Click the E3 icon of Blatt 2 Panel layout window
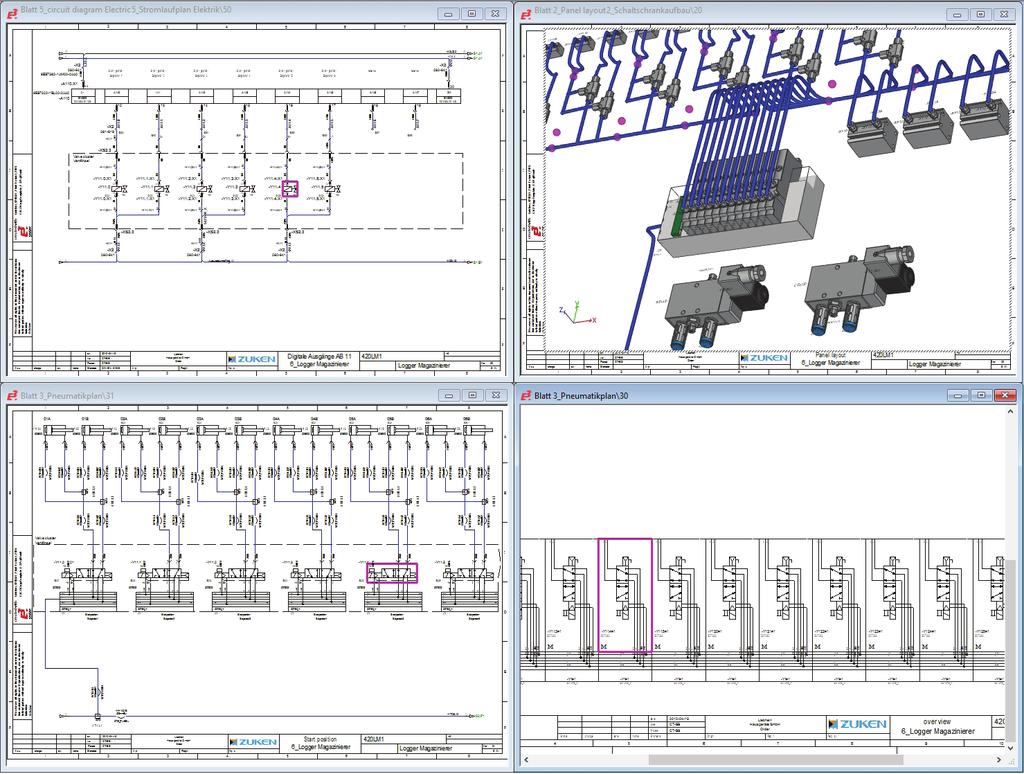1024x774 pixels. pyautogui.click(x=525, y=12)
